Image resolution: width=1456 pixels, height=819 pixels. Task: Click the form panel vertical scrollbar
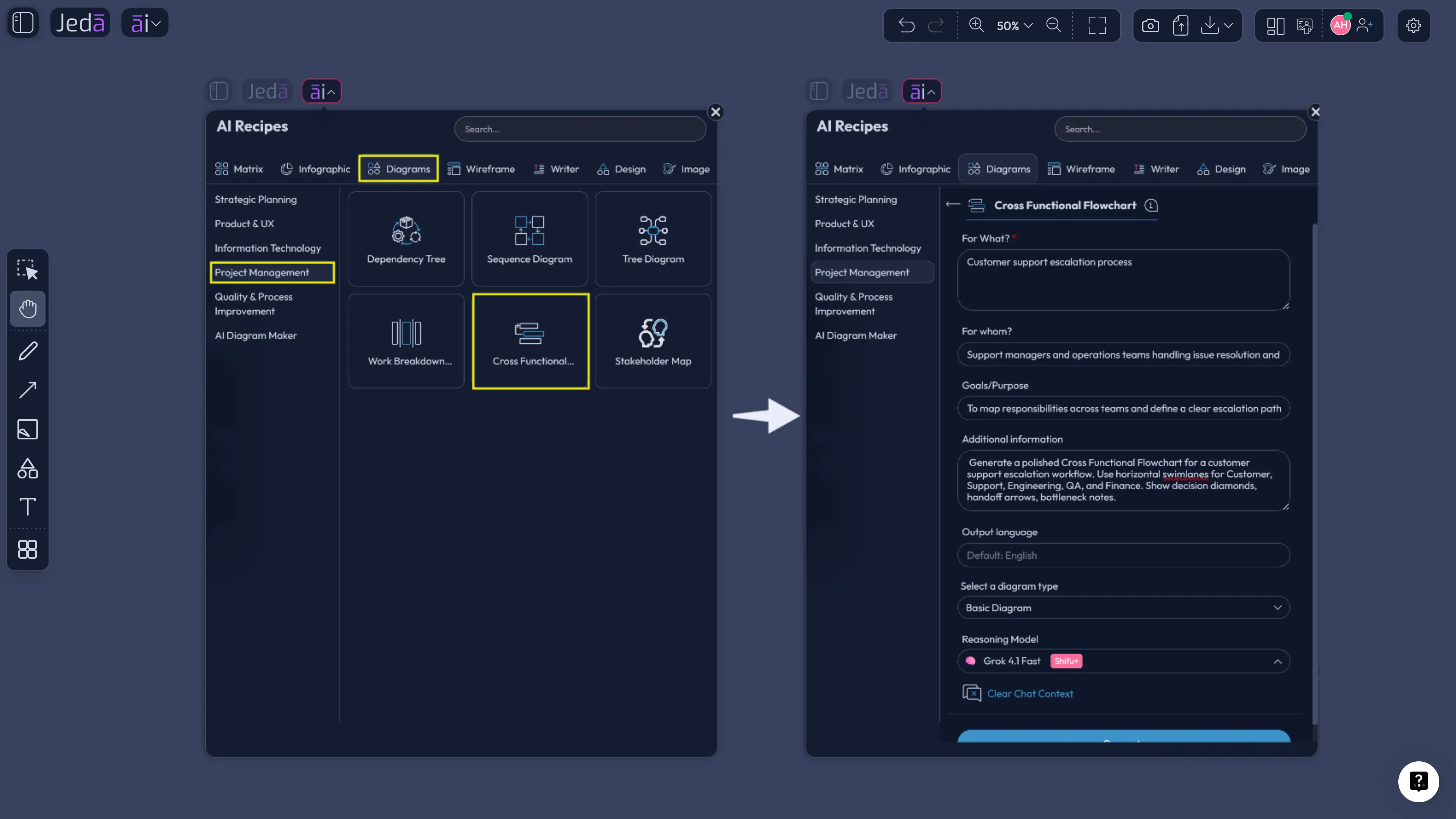tap(1315, 474)
